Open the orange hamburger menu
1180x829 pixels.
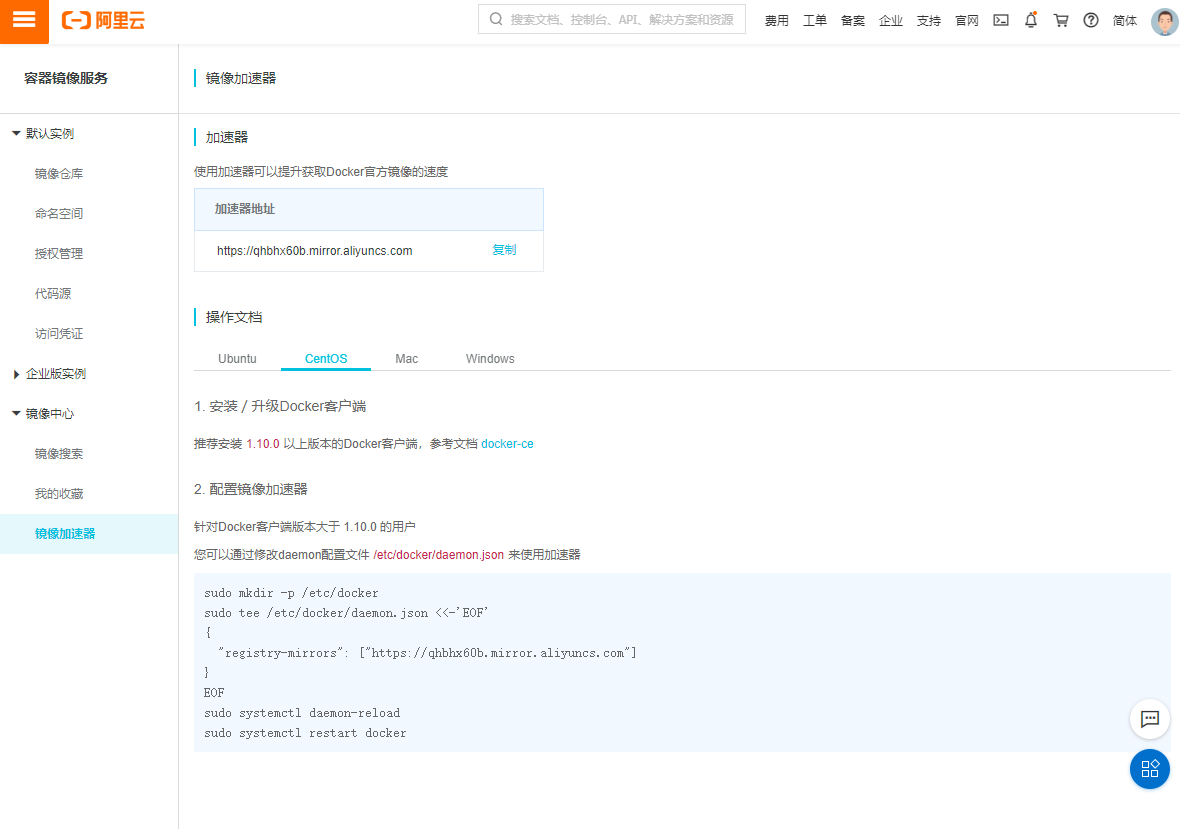pos(24,21)
